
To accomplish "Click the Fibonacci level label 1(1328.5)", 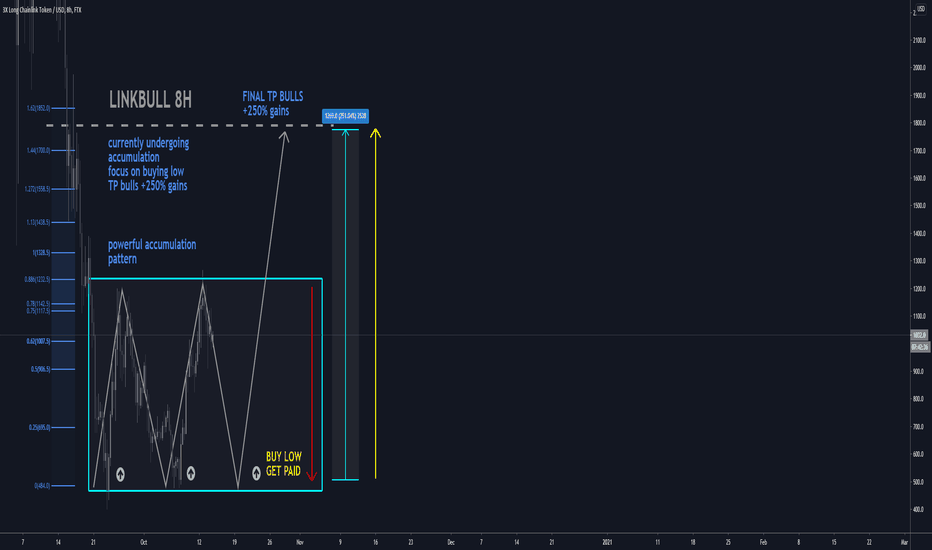I will 41,253.
